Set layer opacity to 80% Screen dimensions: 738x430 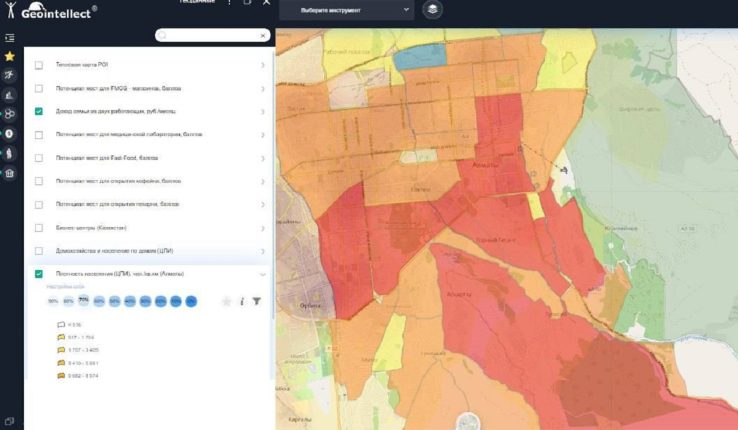[x=68, y=301]
